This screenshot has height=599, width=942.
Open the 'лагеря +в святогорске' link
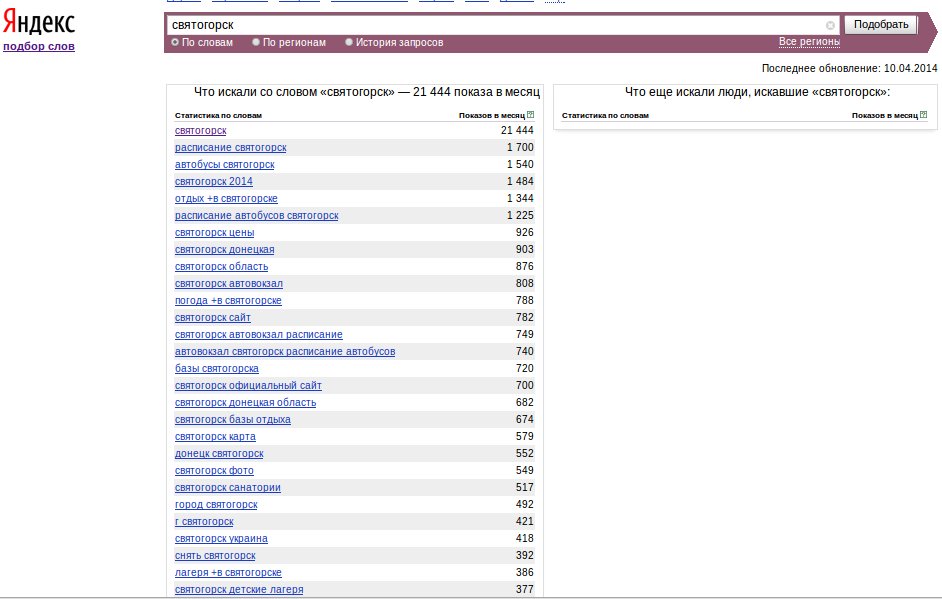pos(228,573)
